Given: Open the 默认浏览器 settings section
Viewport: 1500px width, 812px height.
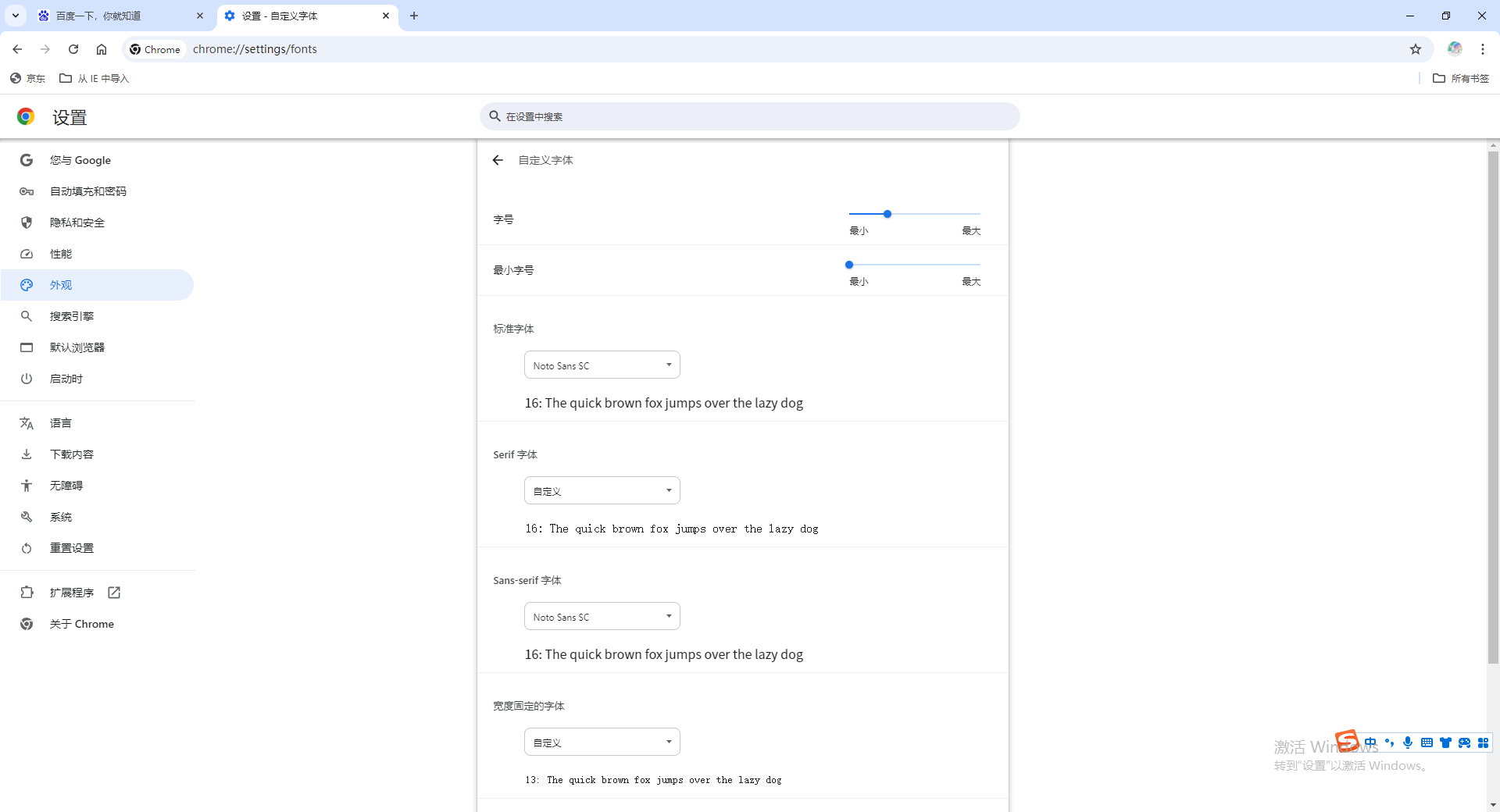Looking at the screenshot, I should click(97, 347).
